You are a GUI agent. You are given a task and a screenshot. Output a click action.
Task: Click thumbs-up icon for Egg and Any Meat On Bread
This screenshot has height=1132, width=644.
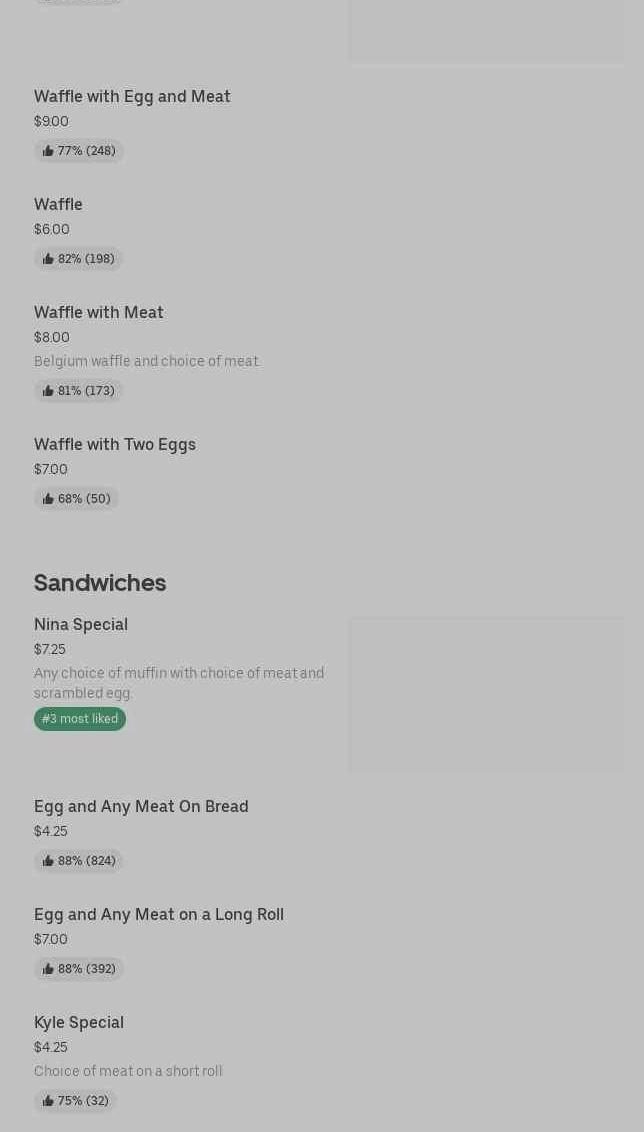48,861
